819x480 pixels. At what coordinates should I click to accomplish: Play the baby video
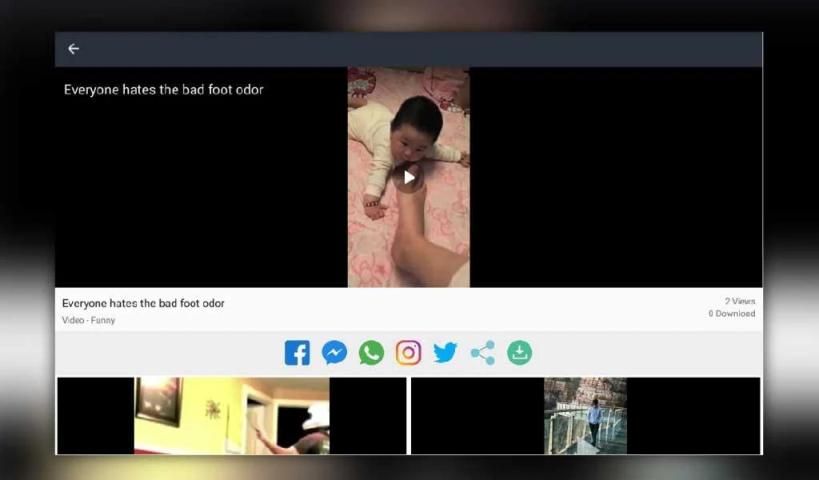408,178
